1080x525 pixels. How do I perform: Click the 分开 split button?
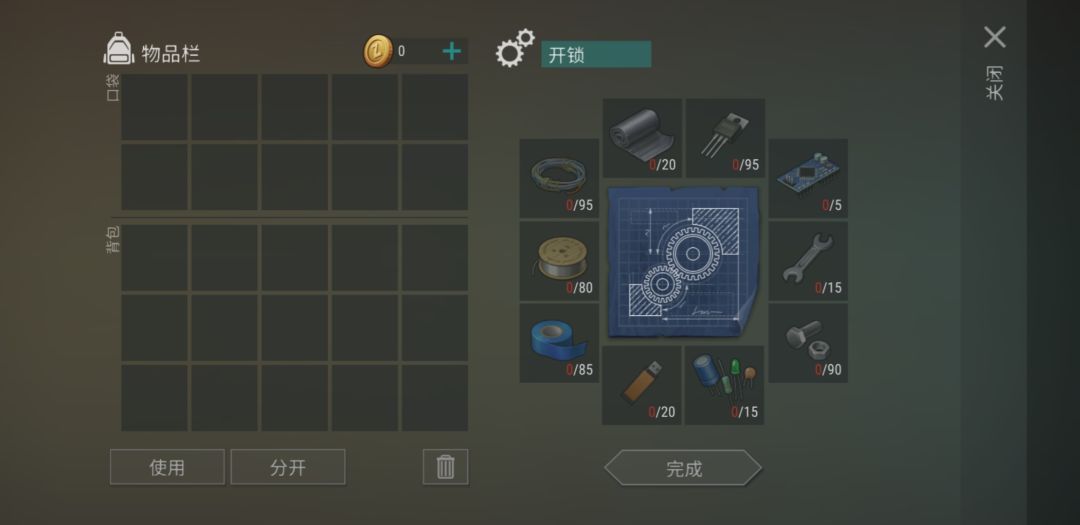288,467
